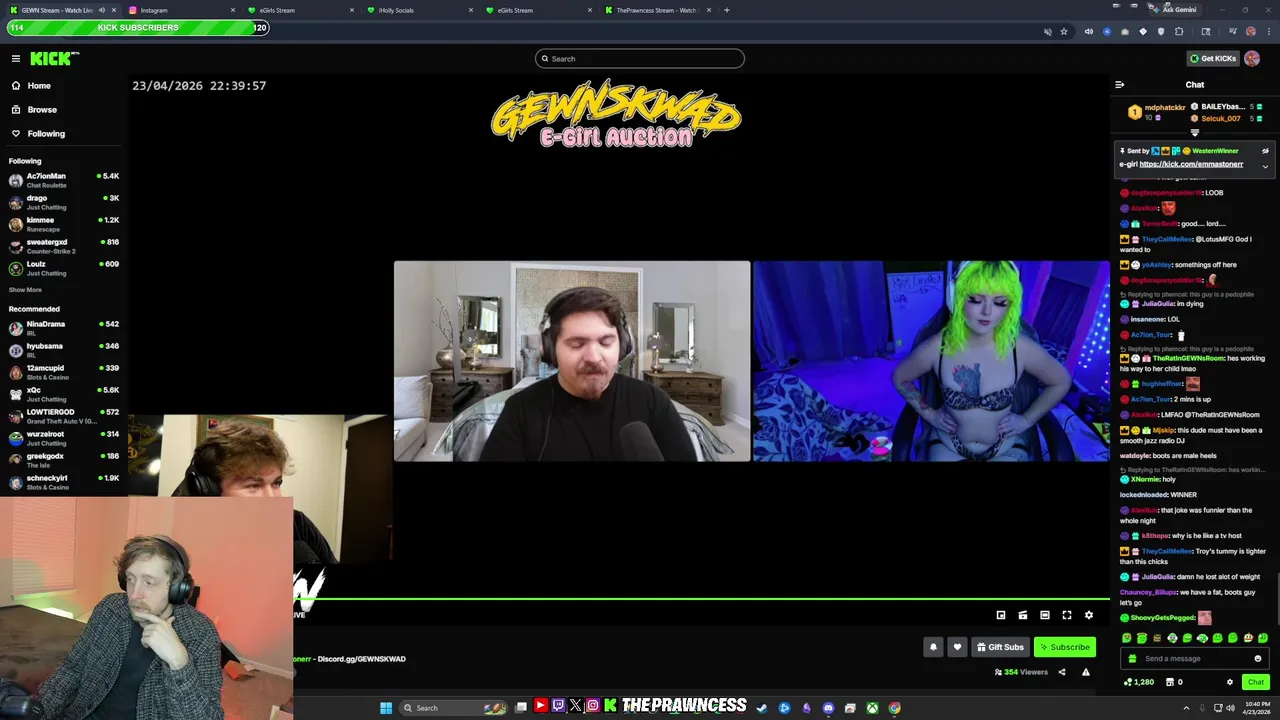
Task: Open chat settings gear
Action: [x=1230, y=682]
